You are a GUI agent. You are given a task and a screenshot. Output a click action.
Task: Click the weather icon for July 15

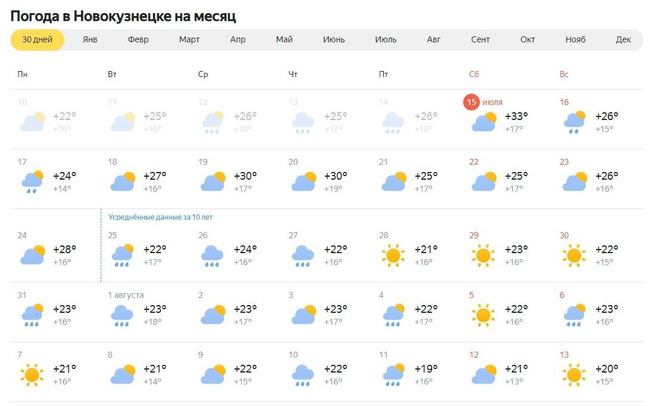coord(485,123)
